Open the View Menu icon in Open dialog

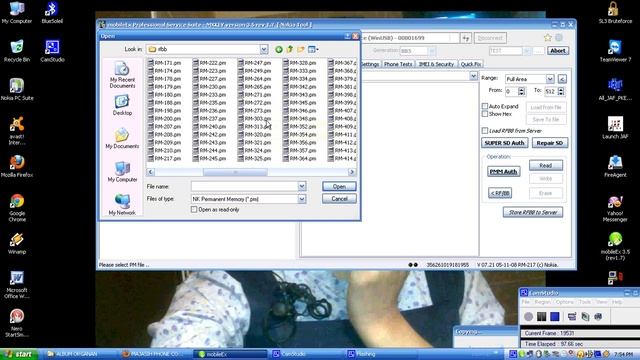[313, 49]
